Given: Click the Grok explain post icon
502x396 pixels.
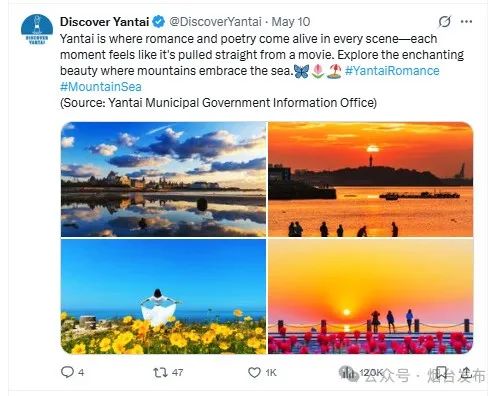Looking at the screenshot, I should (445, 22).
